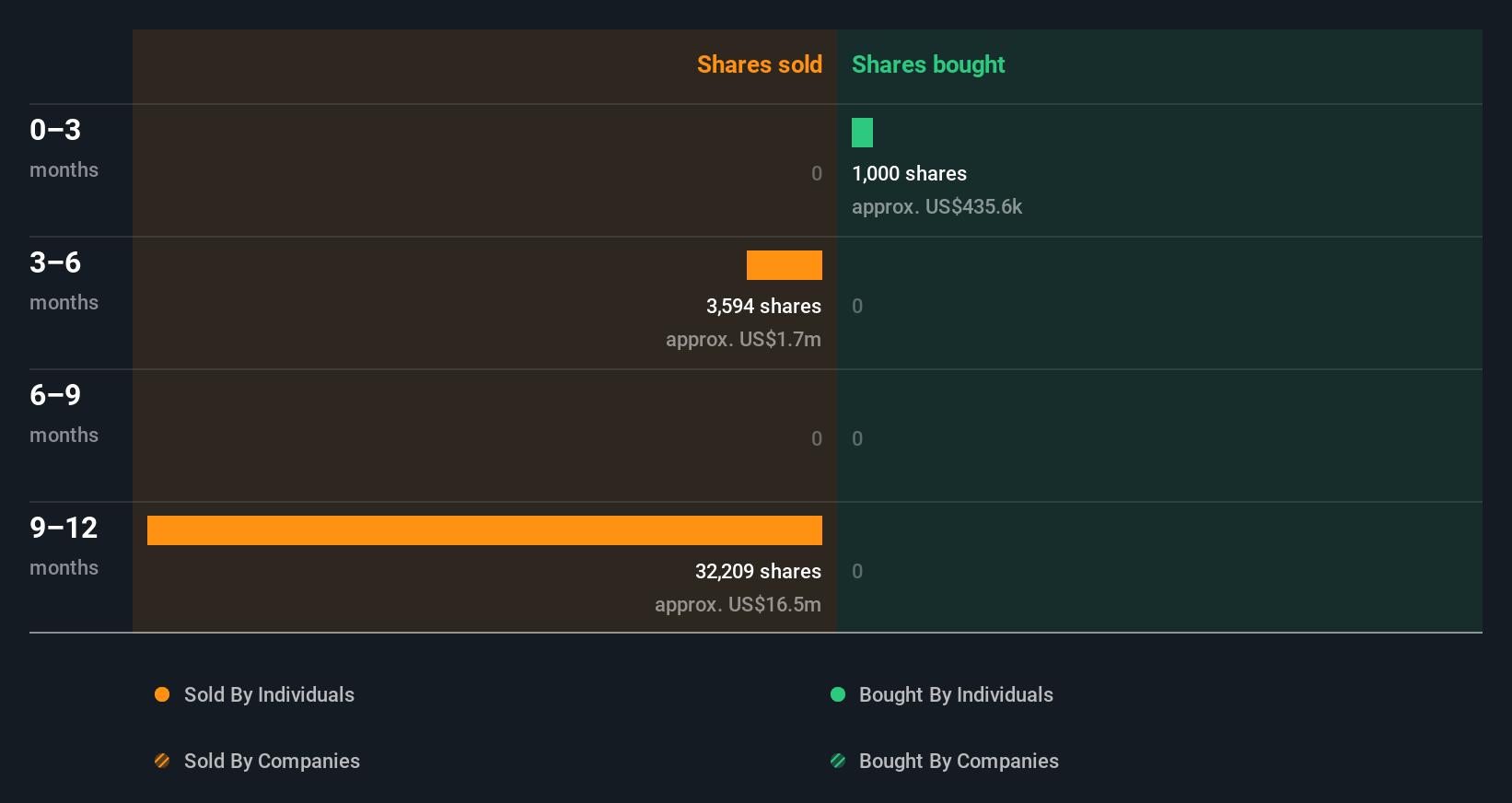The image size is (1512, 803).
Task: Click the orange Sold By Individuals legend dot
Action: coord(162,694)
